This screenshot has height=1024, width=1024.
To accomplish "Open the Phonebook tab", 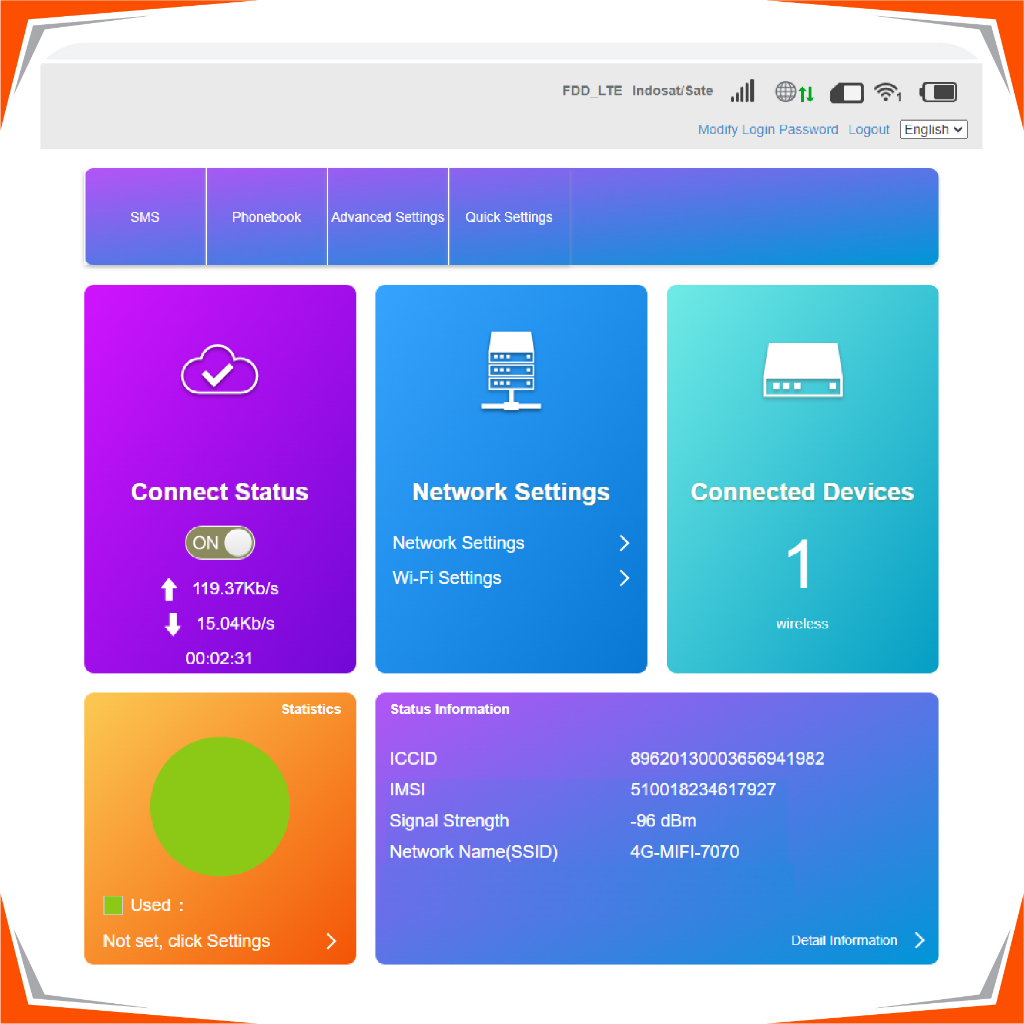I will [x=266, y=217].
